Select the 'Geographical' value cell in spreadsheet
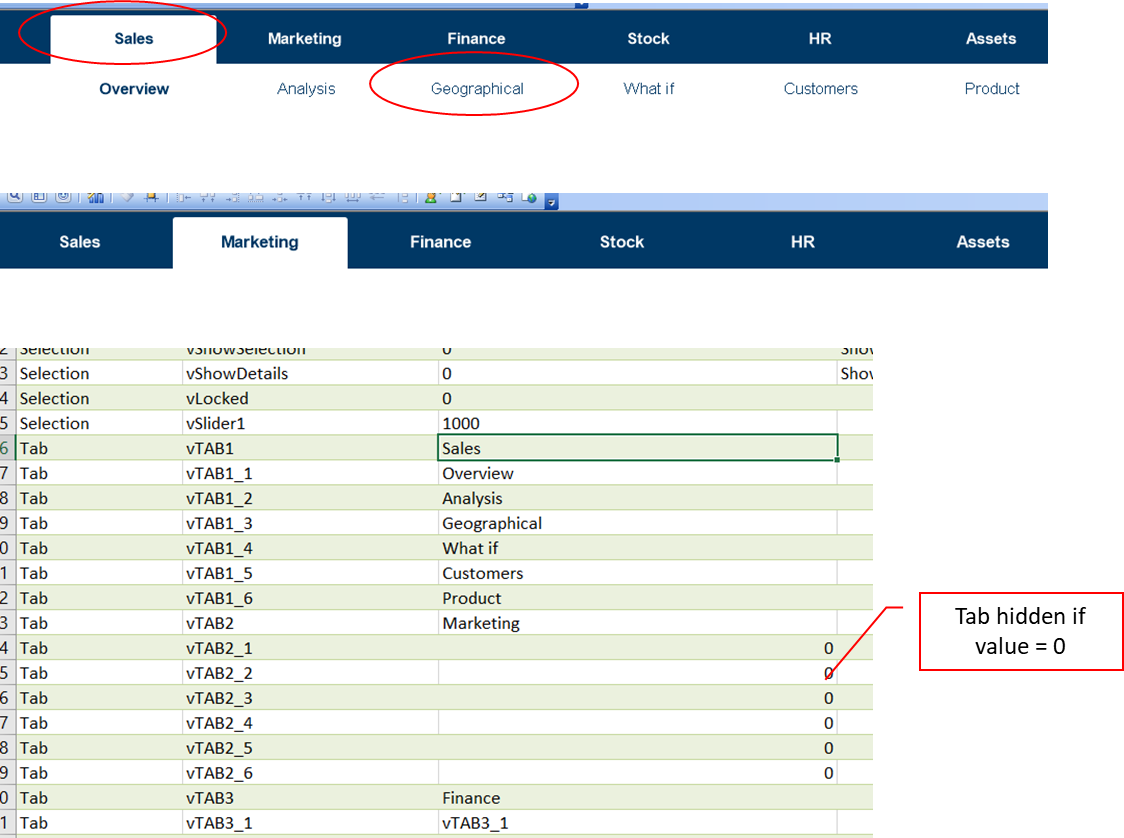1124x838 pixels. click(x=637, y=523)
